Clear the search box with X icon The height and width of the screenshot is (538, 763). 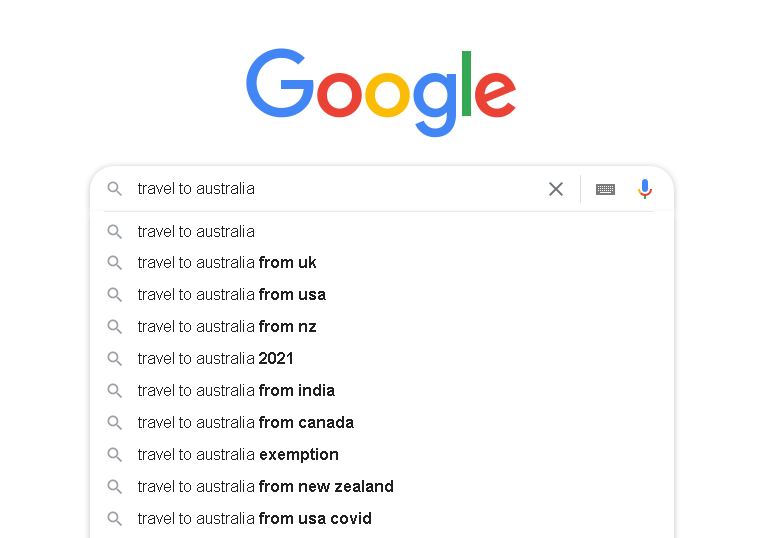556,189
